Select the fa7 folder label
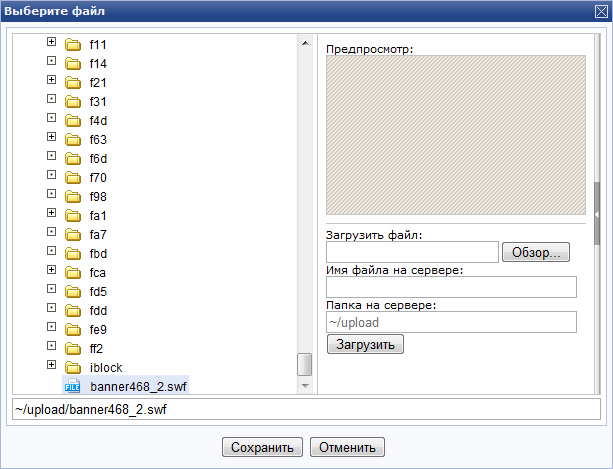This screenshot has height=469, width=613. pos(98,235)
